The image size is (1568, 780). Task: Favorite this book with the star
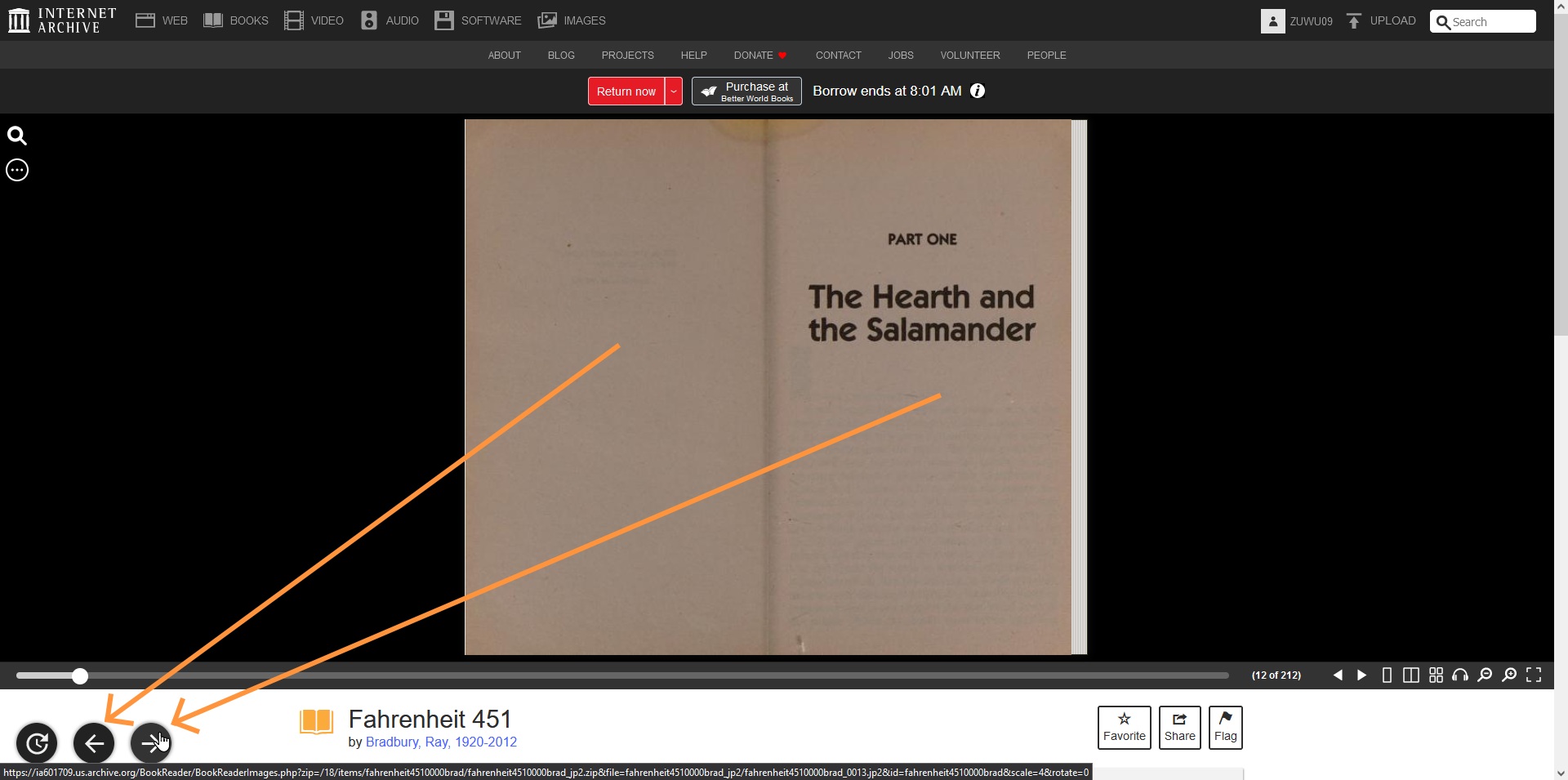pos(1125,727)
